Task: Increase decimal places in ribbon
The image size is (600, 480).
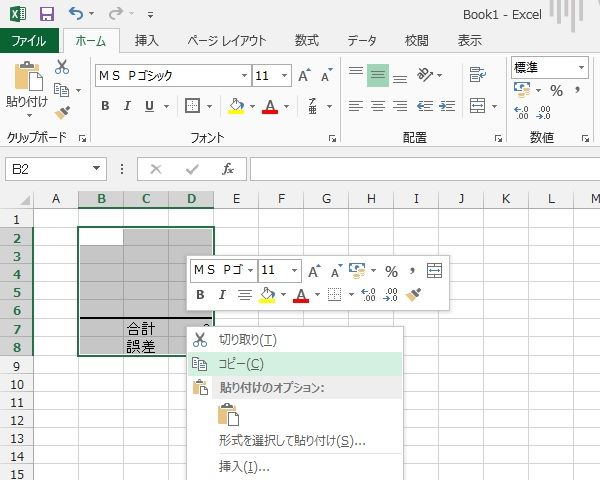Action: [522, 113]
